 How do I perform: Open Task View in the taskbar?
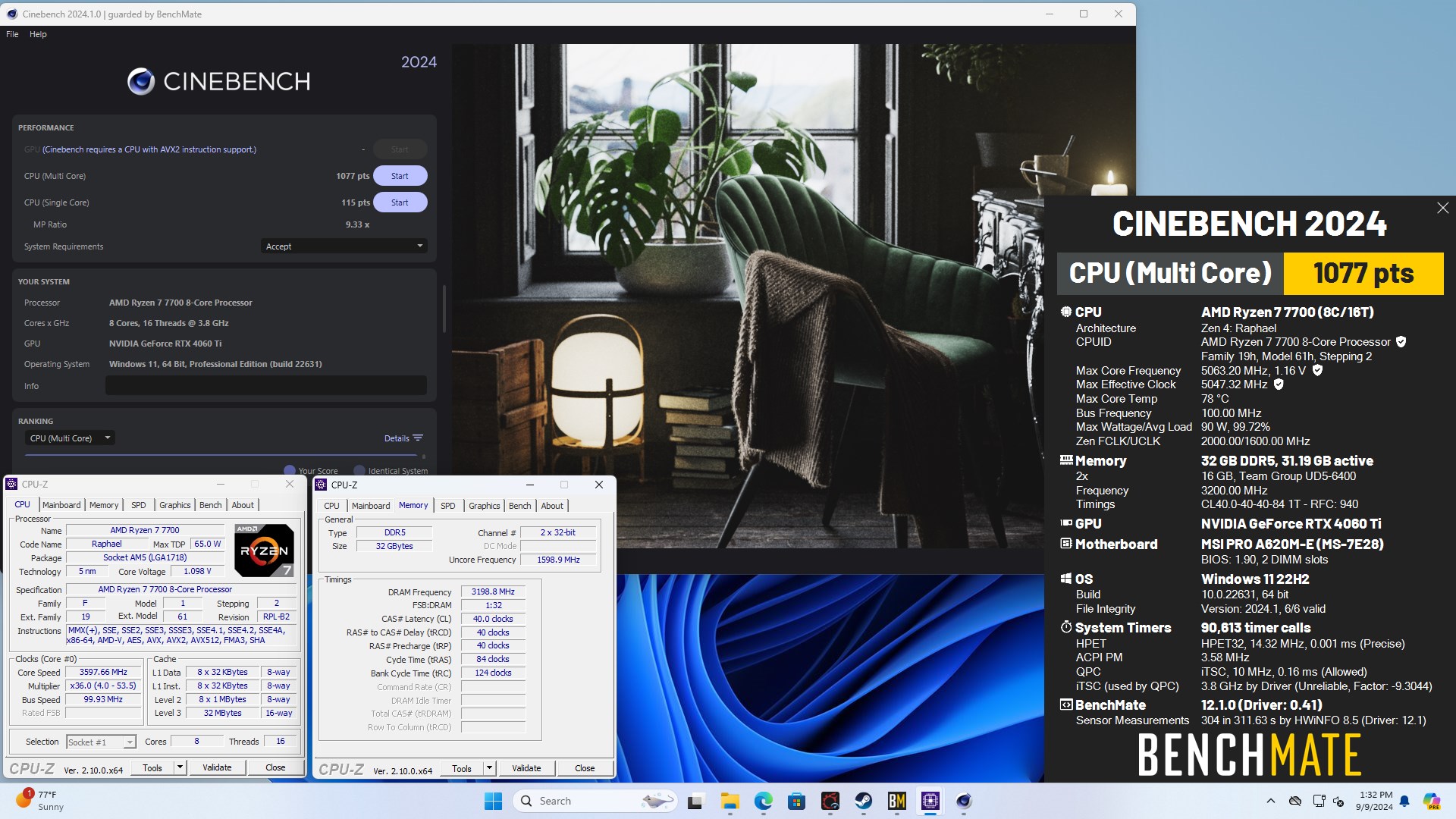click(x=695, y=801)
